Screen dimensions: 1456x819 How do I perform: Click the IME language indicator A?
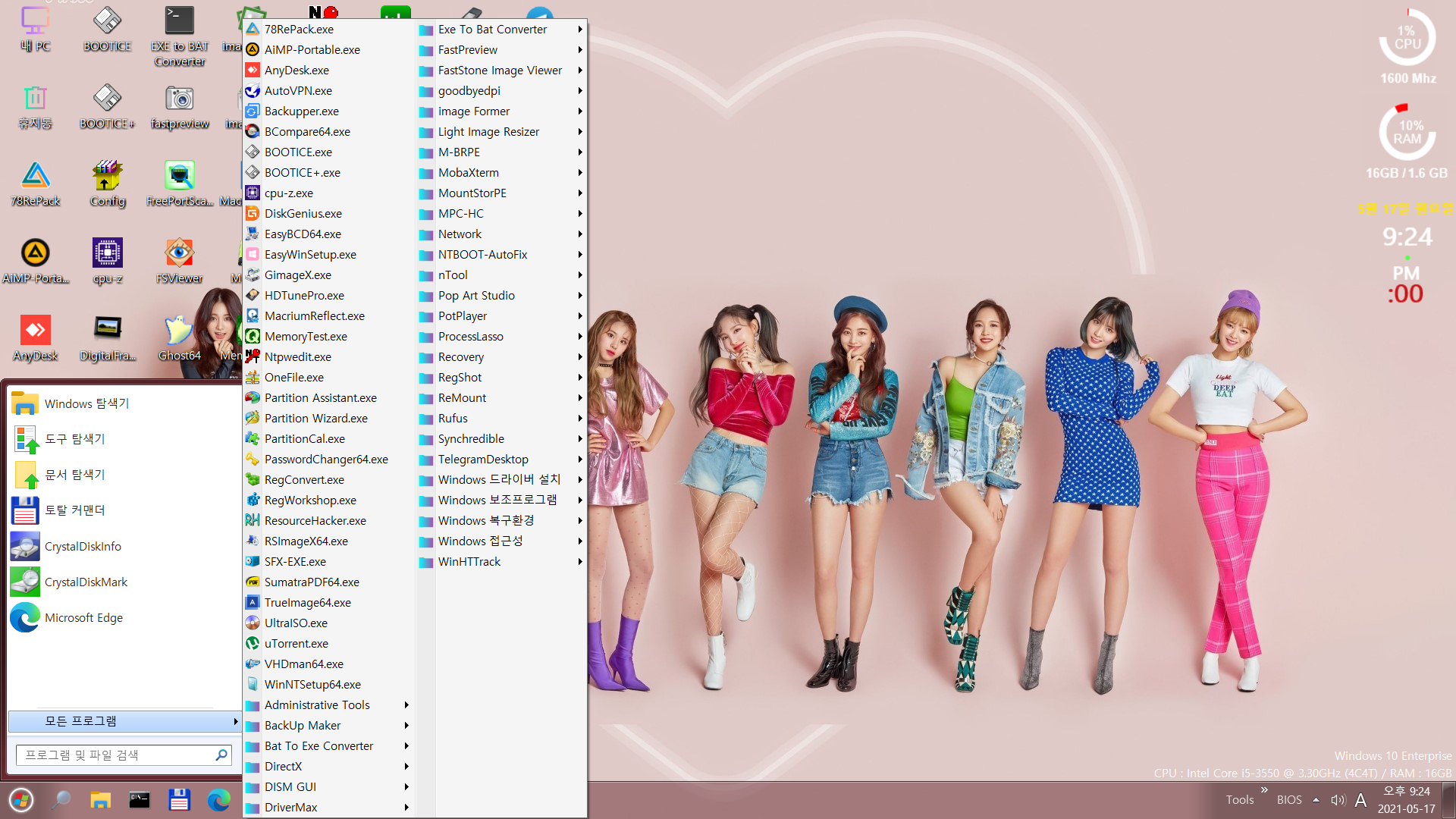coord(1361,800)
